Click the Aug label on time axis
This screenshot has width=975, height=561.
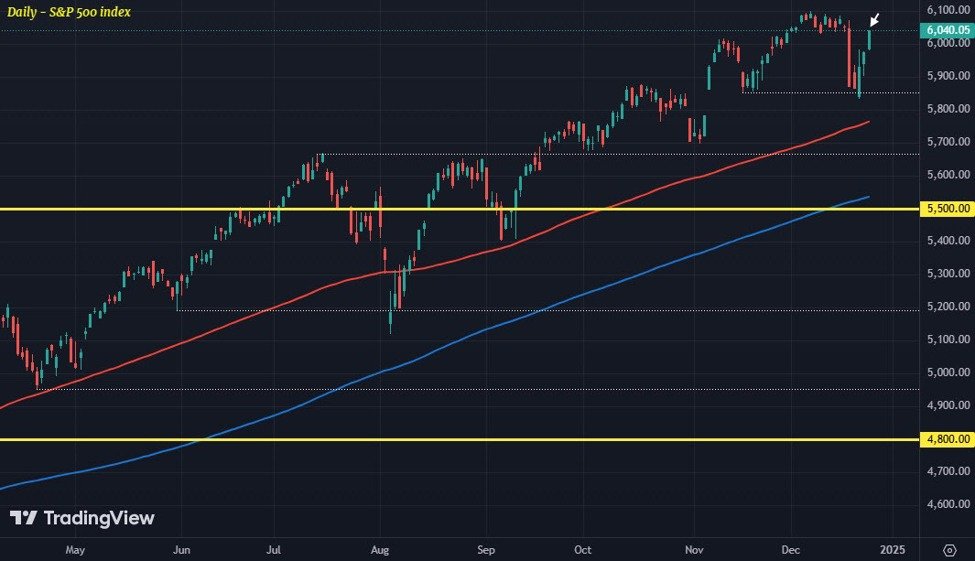point(379,550)
